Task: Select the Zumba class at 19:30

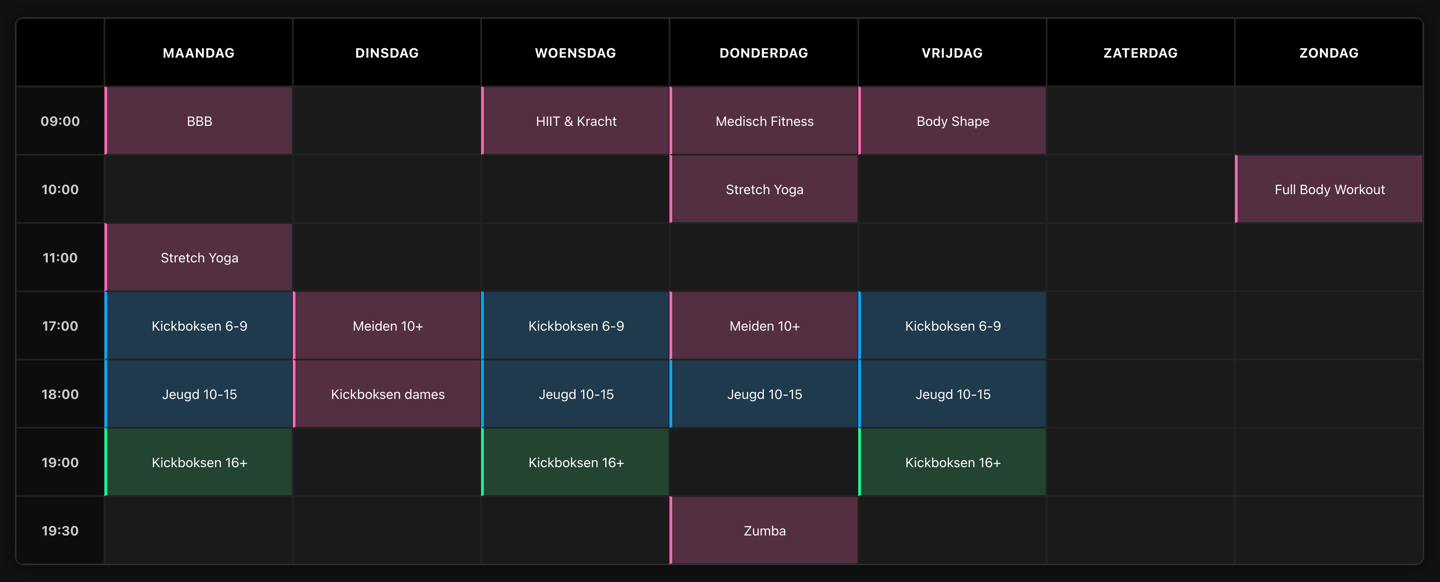Action: [764, 531]
